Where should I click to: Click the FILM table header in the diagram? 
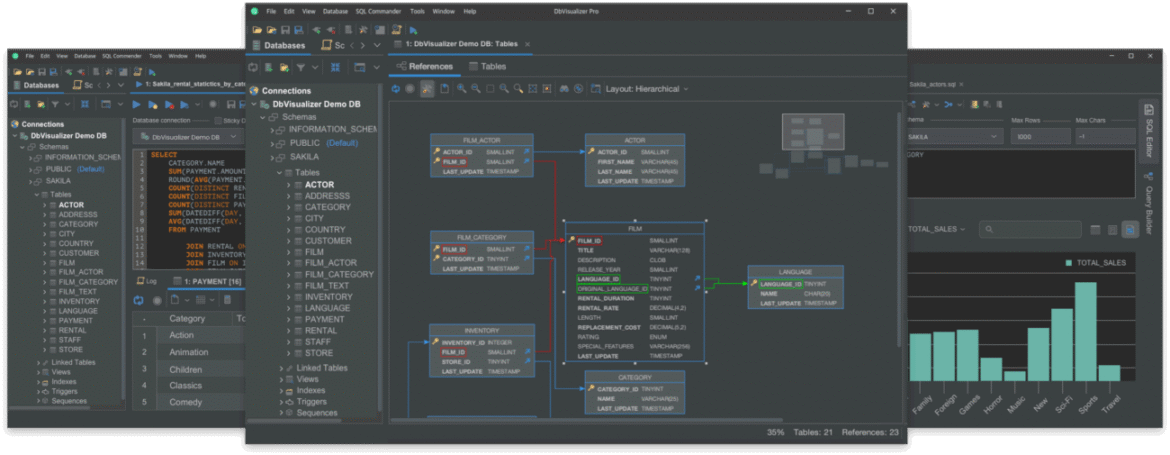coord(635,228)
